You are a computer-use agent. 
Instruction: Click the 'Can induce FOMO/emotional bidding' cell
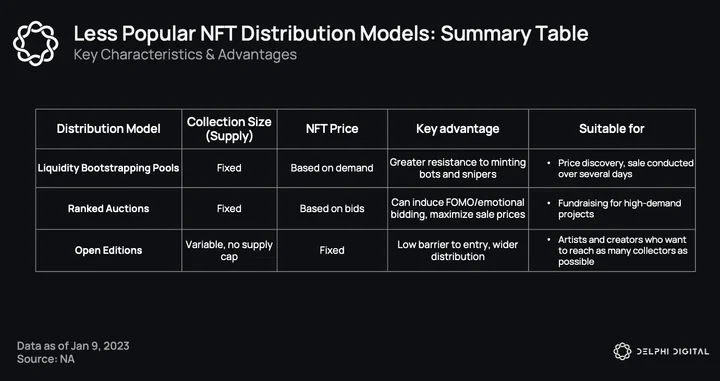coord(458,208)
